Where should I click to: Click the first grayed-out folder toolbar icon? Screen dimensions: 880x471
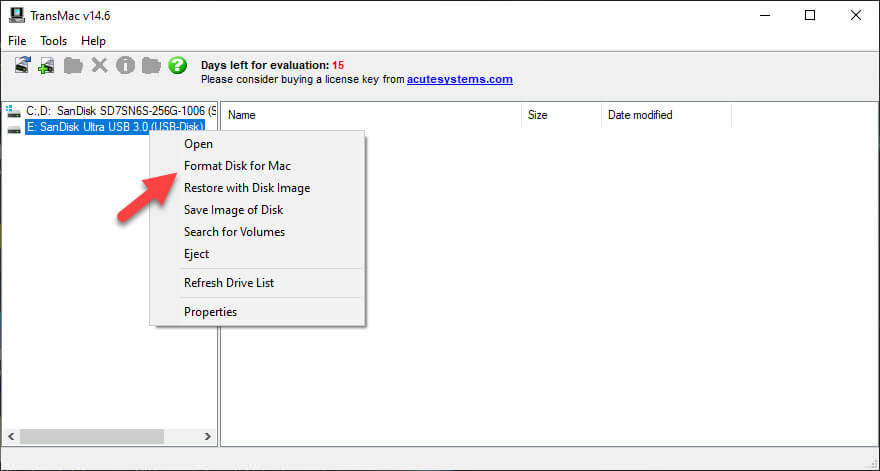(x=73, y=66)
